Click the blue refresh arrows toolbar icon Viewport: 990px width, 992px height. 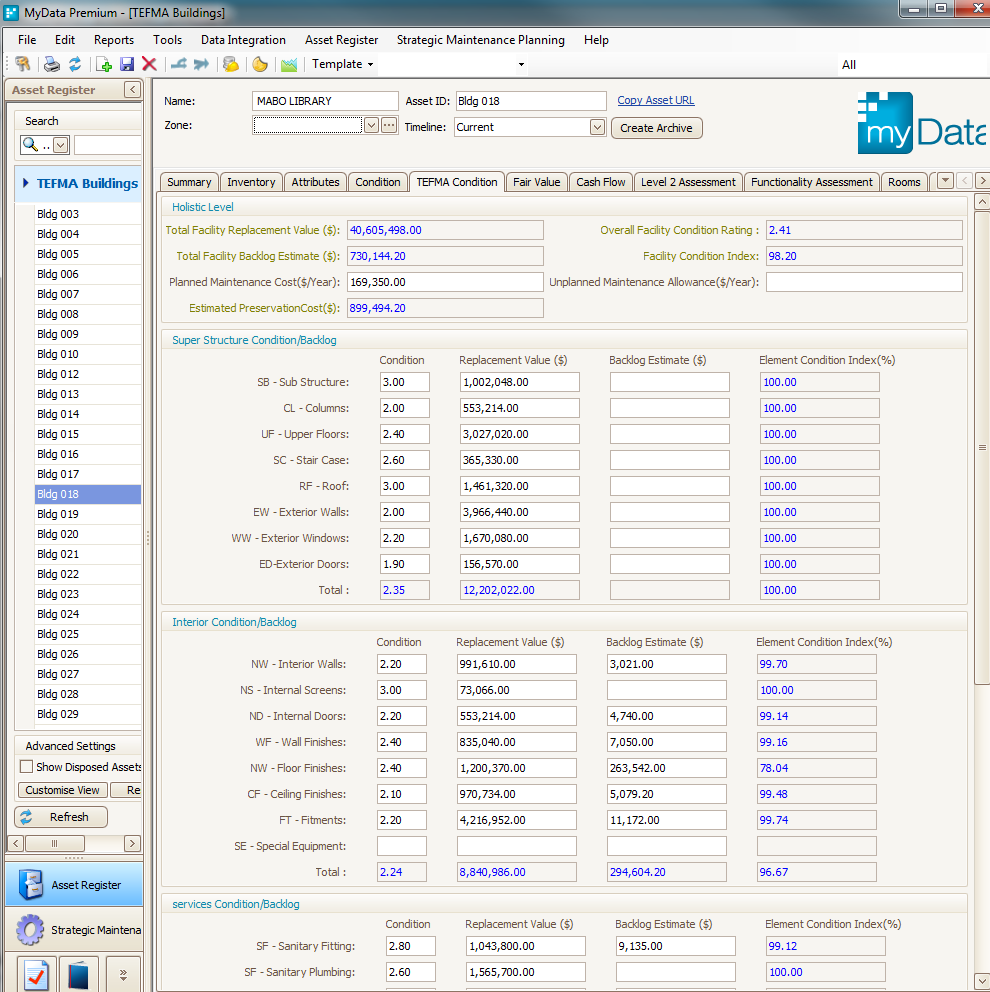point(75,64)
